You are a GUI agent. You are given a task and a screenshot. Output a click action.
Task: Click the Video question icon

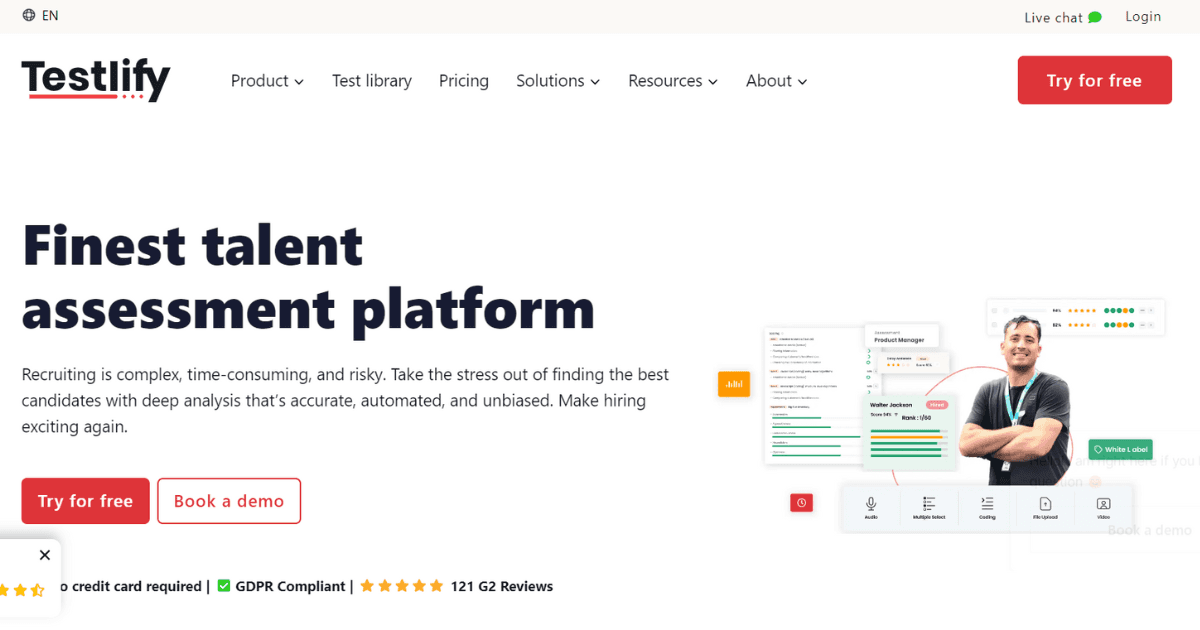[1103, 504]
